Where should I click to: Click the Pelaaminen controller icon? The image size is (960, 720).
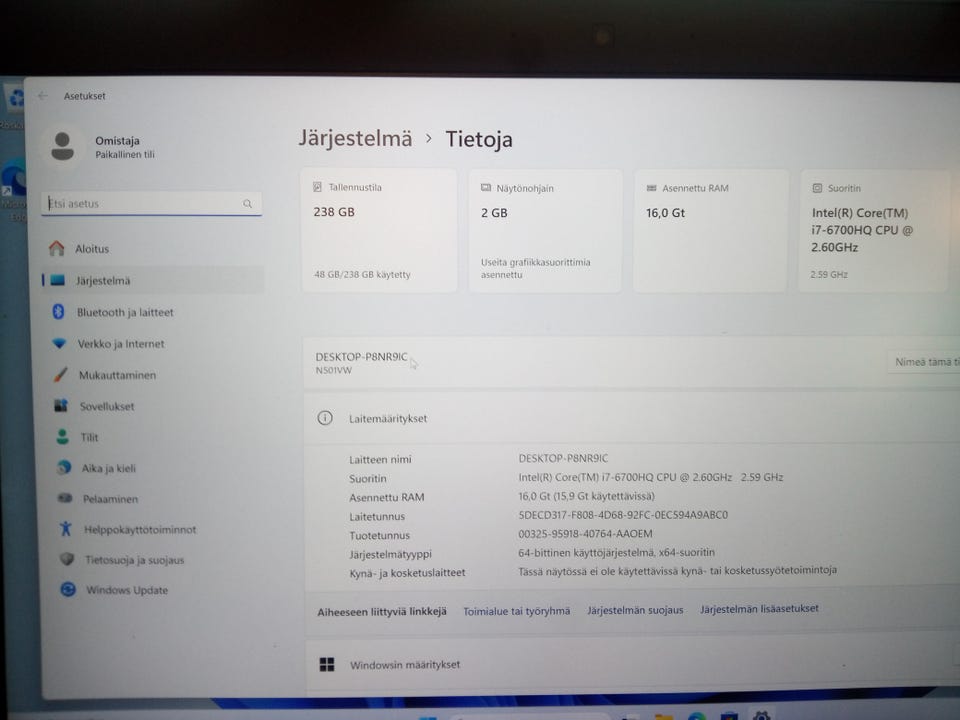pos(66,498)
